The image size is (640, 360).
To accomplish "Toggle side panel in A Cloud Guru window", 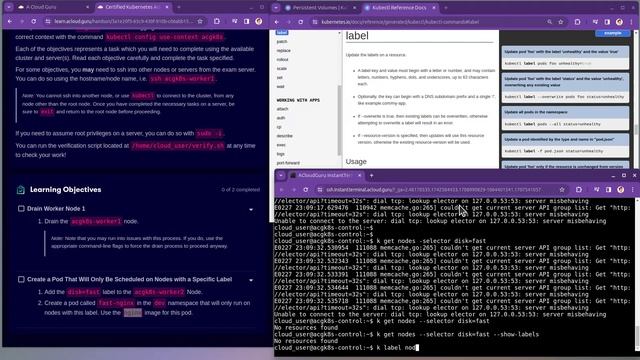I will coord(247,21).
